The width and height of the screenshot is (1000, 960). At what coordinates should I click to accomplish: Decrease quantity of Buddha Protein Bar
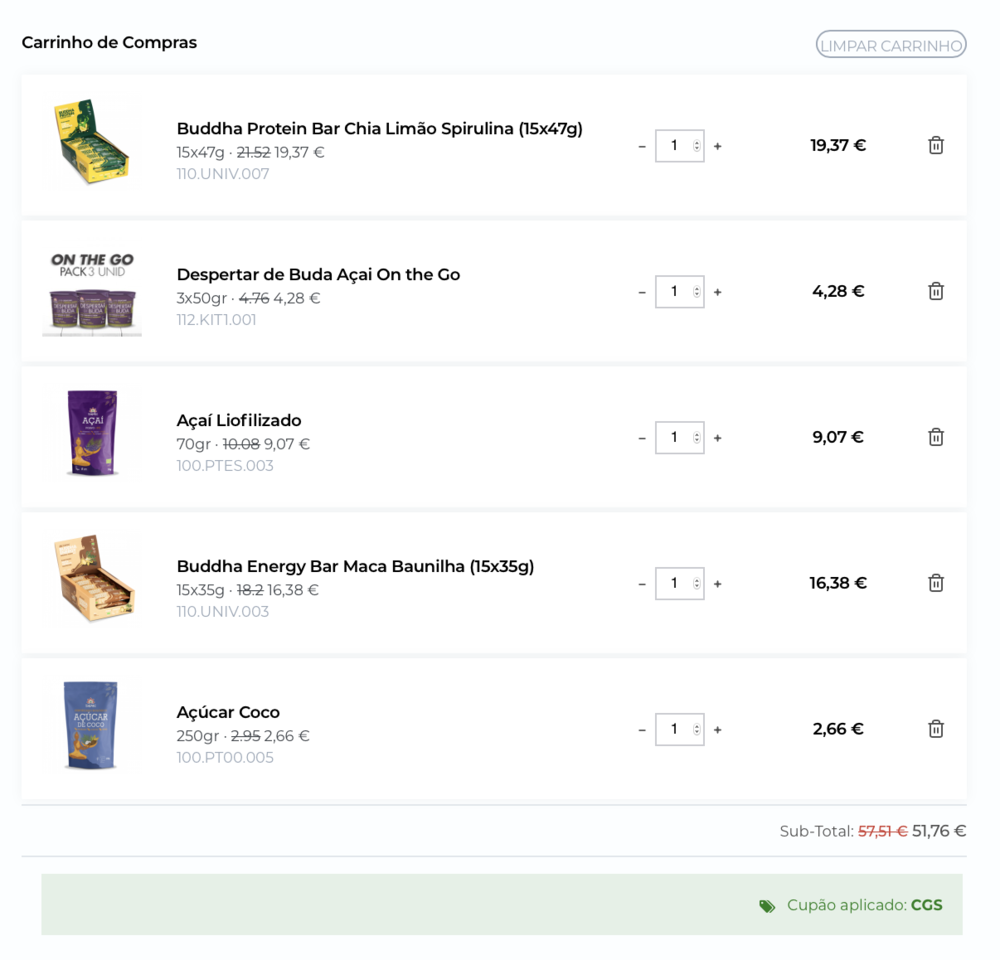(x=642, y=146)
